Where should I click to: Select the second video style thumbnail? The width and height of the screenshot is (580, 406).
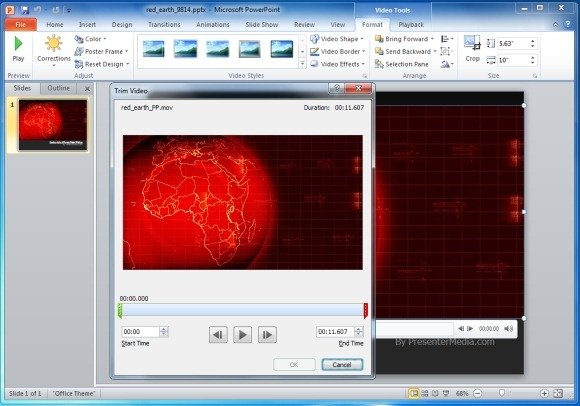coord(185,49)
